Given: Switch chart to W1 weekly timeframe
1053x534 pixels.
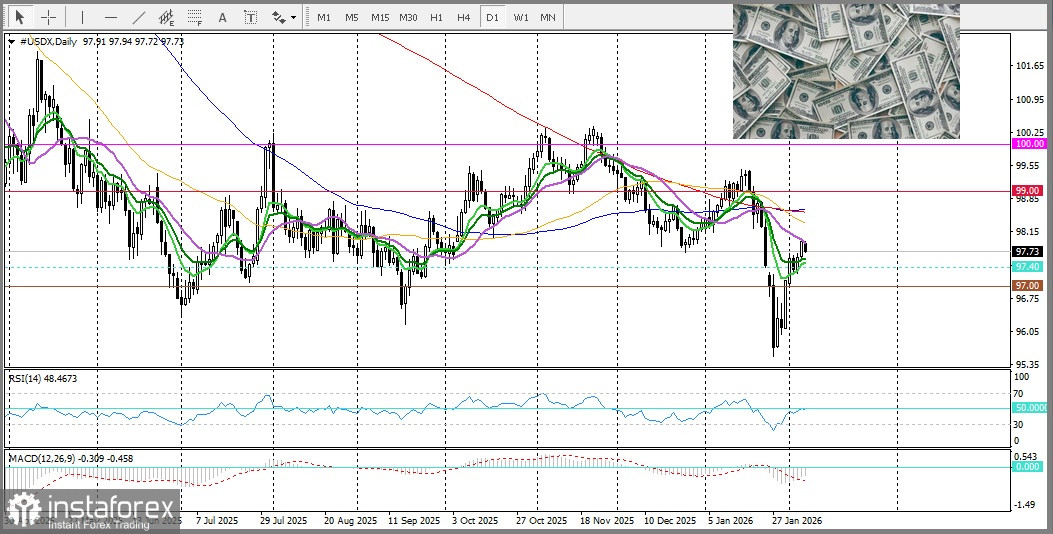Looking at the screenshot, I should pos(520,17).
